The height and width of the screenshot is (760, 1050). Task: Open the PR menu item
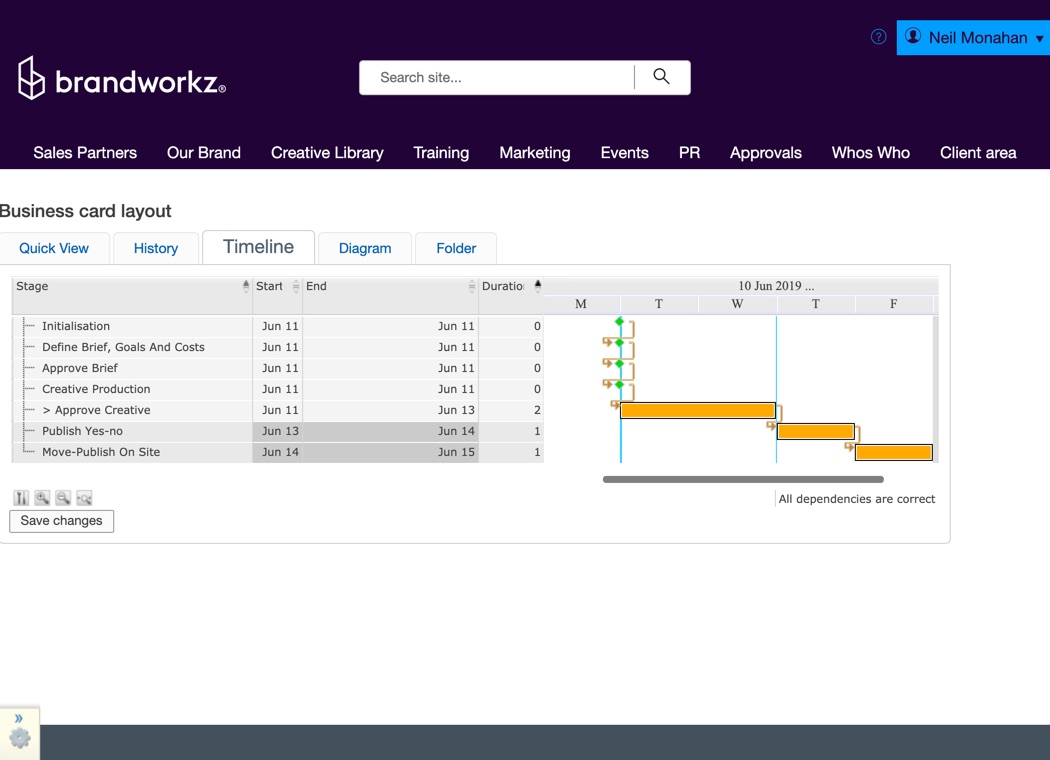(690, 153)
